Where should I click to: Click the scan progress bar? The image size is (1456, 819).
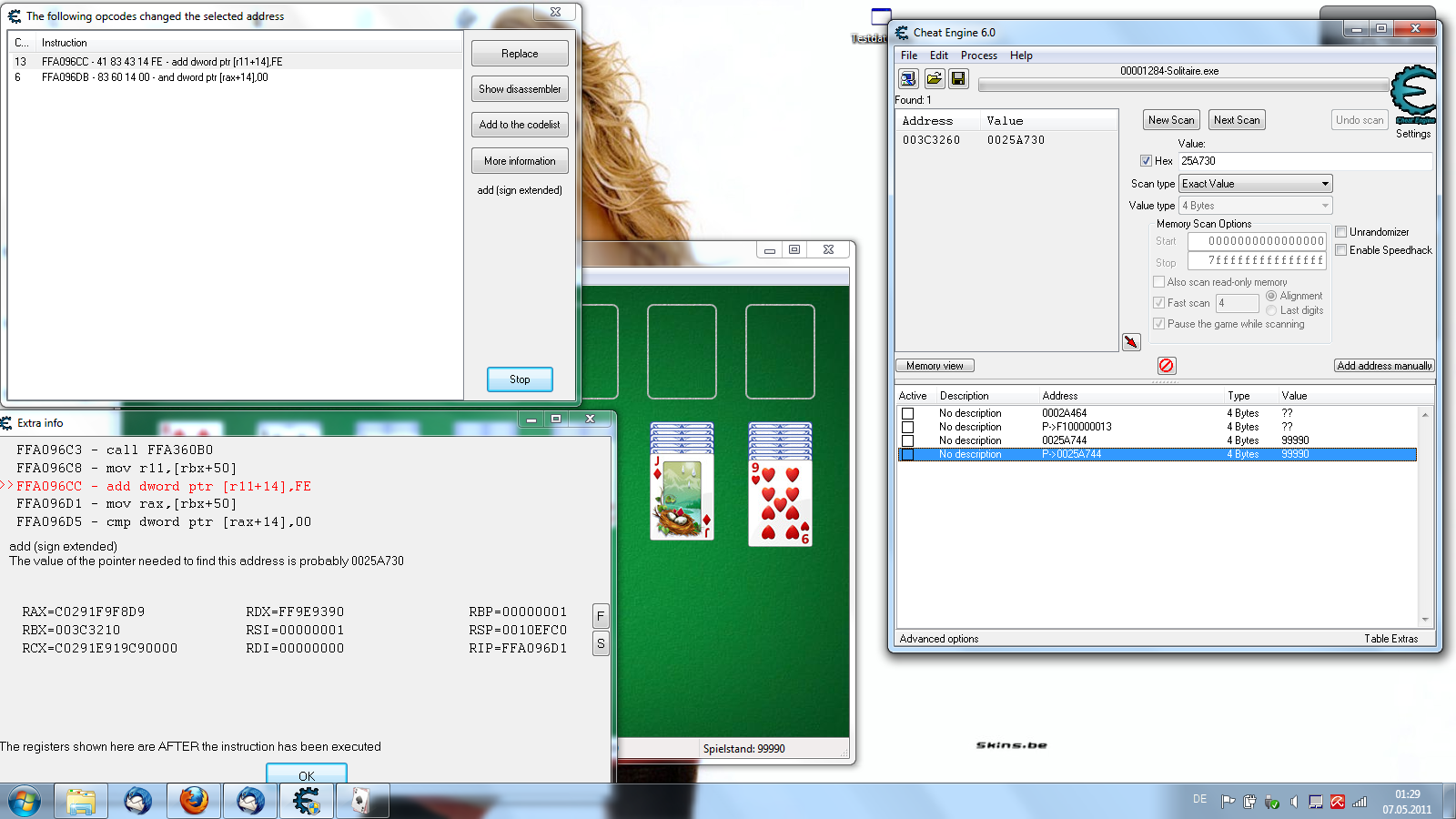(1183, 86)
